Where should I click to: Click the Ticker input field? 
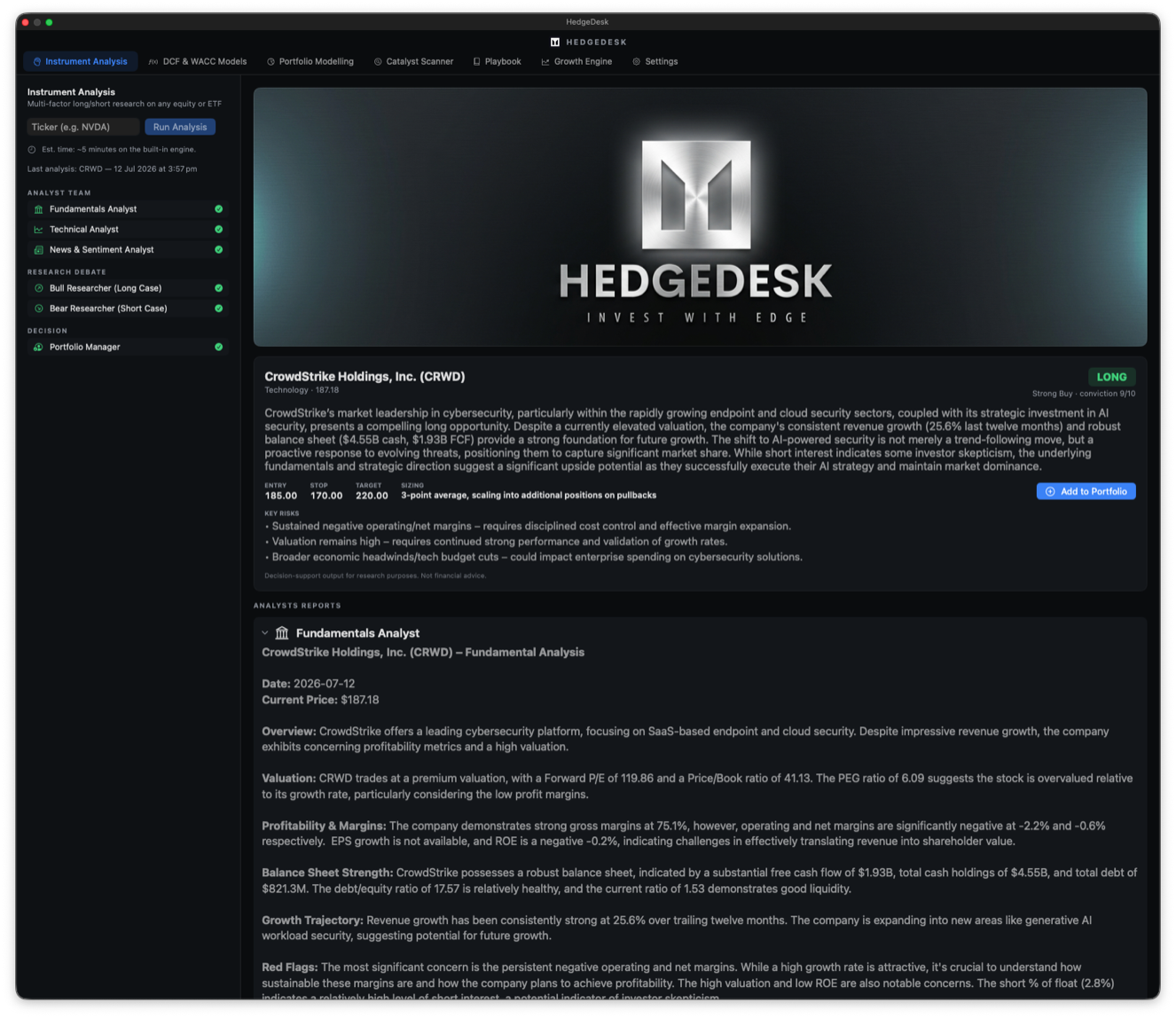pos(82,127)
